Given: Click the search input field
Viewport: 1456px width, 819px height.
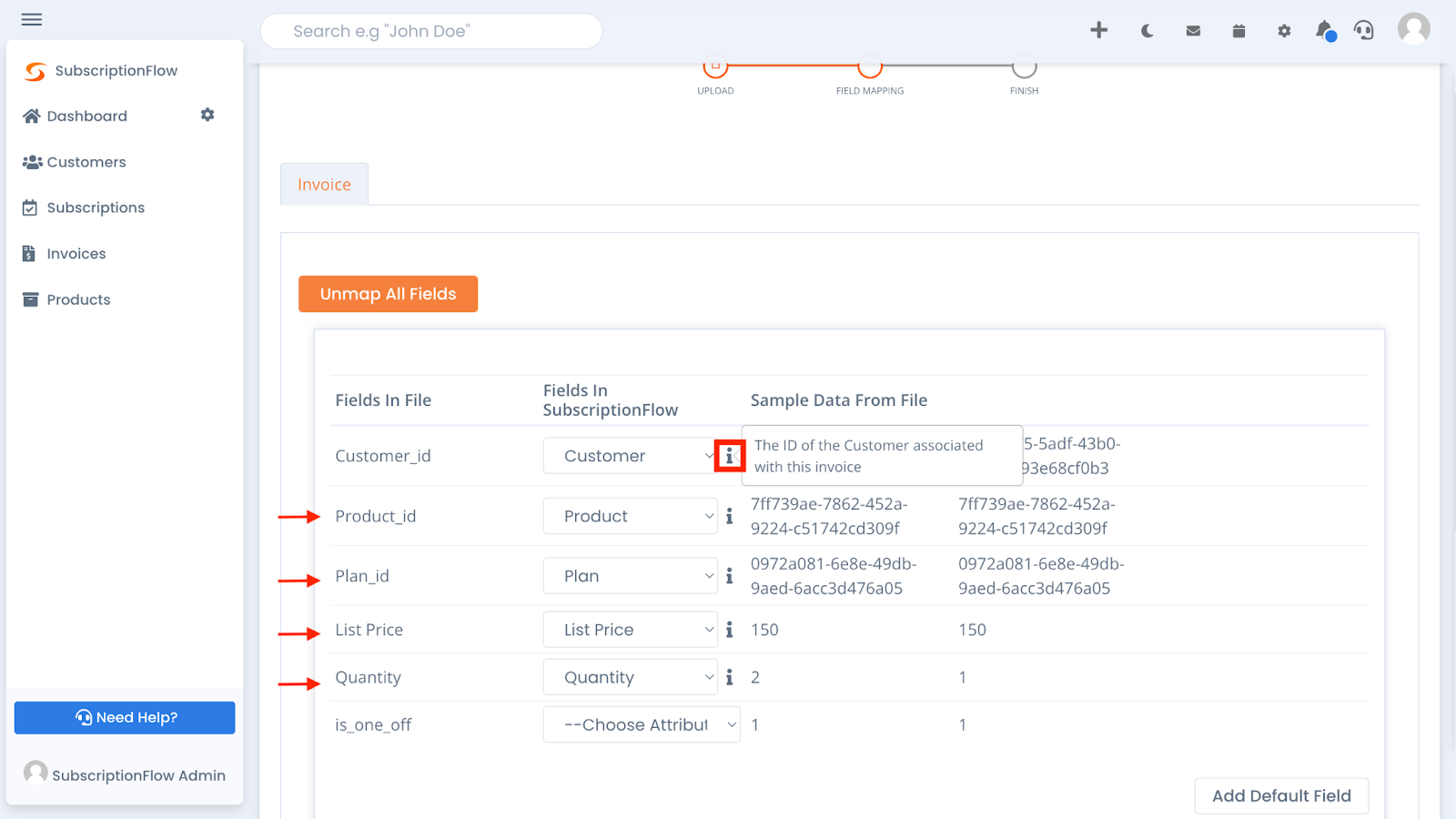Looking at the screenshot, I should [431, 31].
